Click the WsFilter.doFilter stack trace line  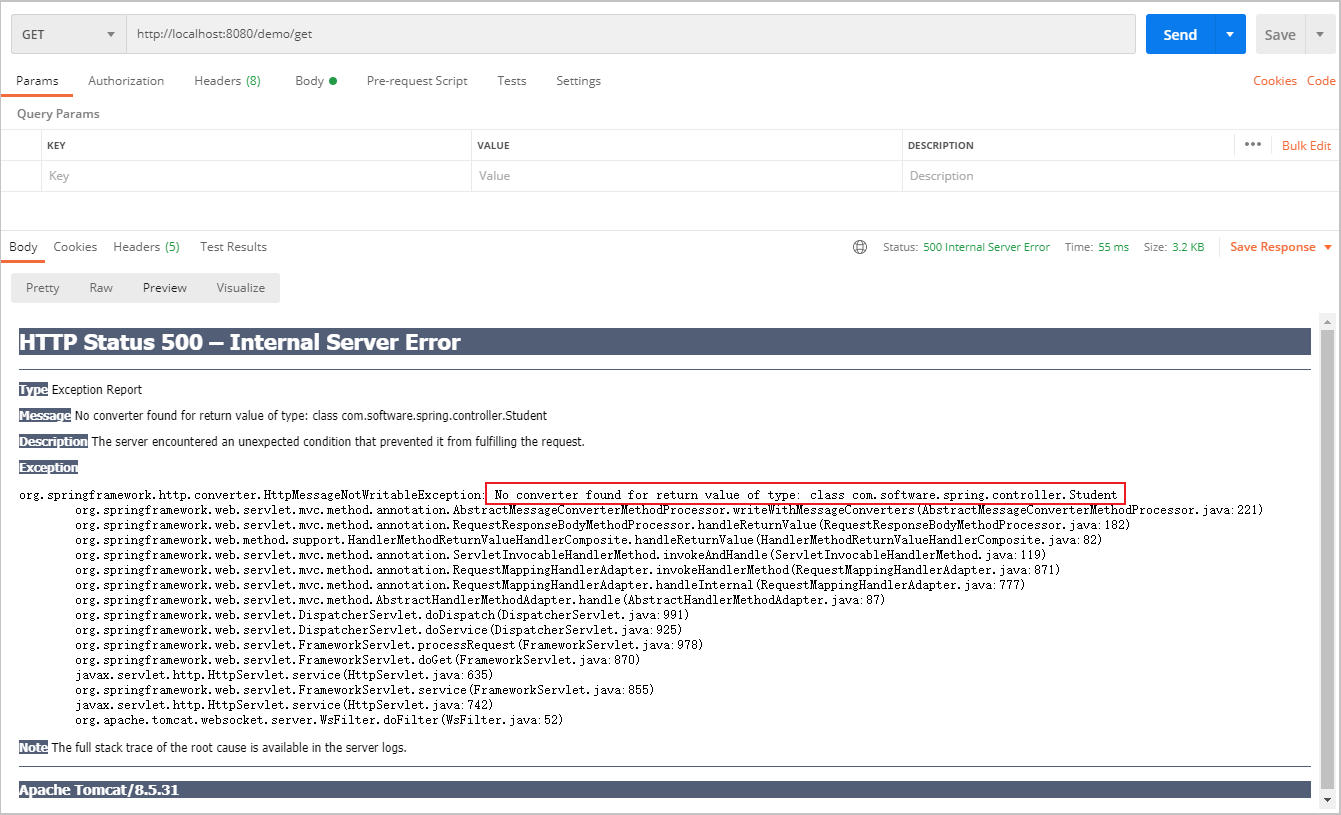tap(319, 720)
